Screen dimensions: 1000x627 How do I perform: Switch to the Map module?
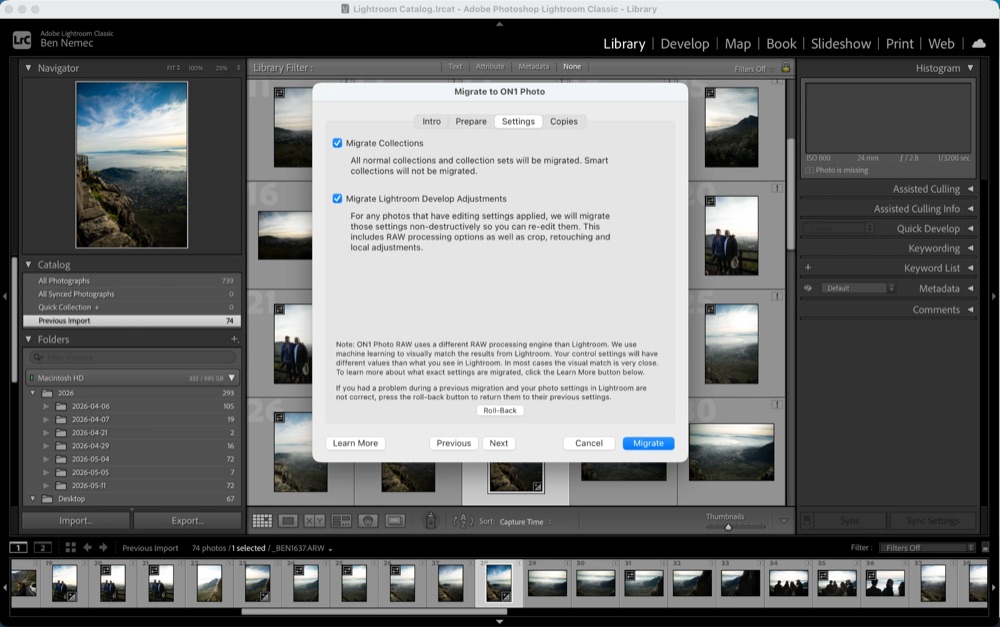[x=737, y=43]
